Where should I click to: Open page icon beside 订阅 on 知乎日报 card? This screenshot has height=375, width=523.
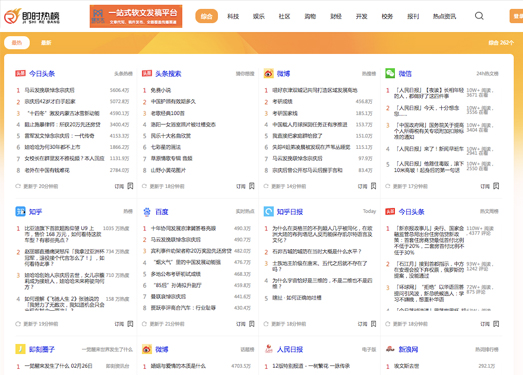374,324
